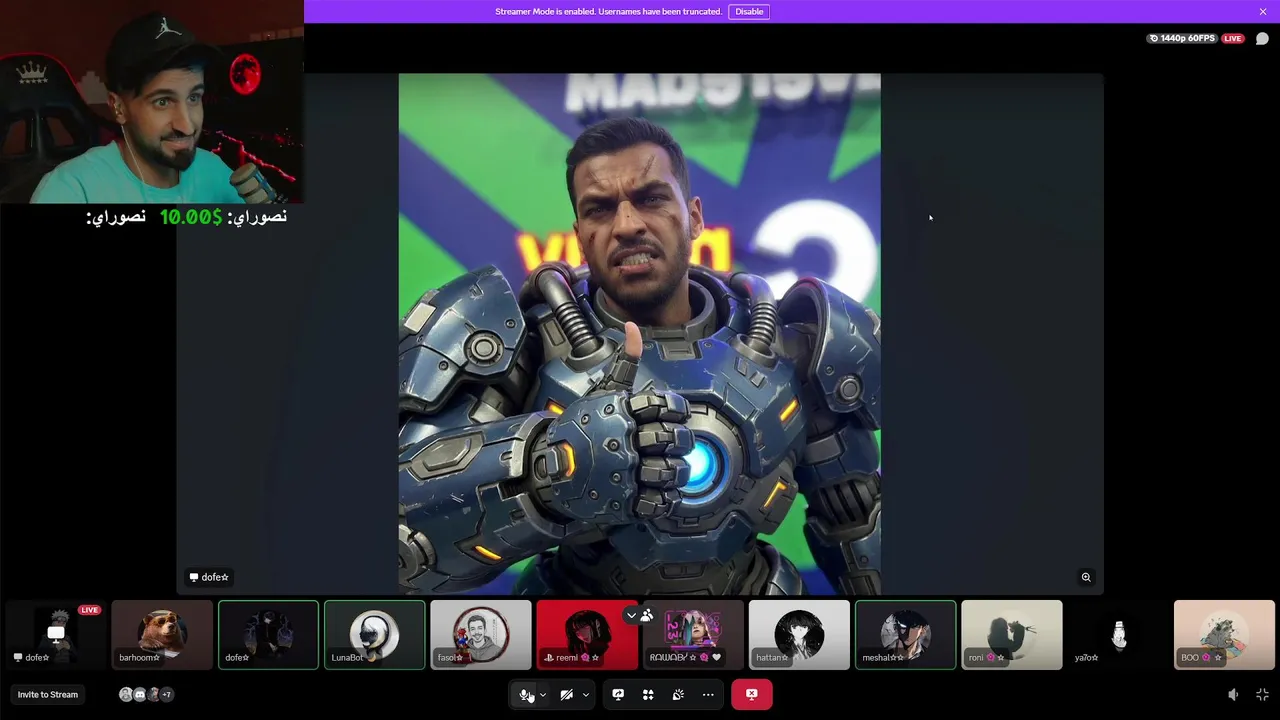
Task: Select the yaTo participant tile
Action: [1118, 635]
